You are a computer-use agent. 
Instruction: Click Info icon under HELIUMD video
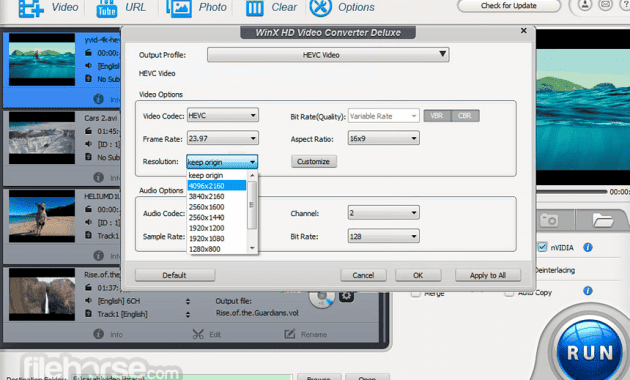click(98, 255)
